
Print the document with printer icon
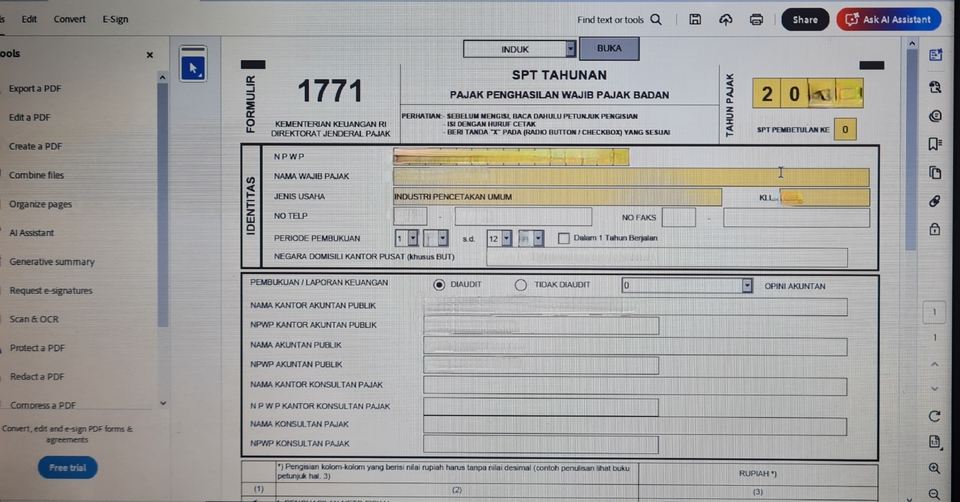756,20
